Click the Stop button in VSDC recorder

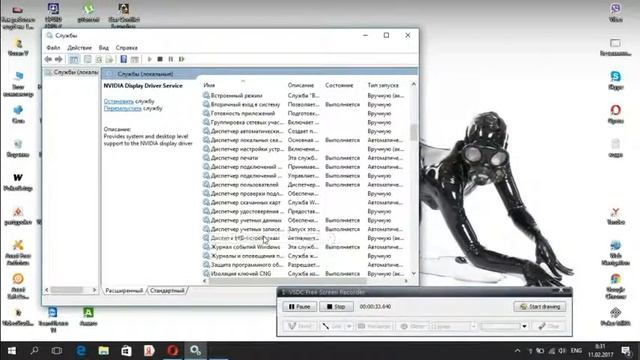[x=336, y=307]
